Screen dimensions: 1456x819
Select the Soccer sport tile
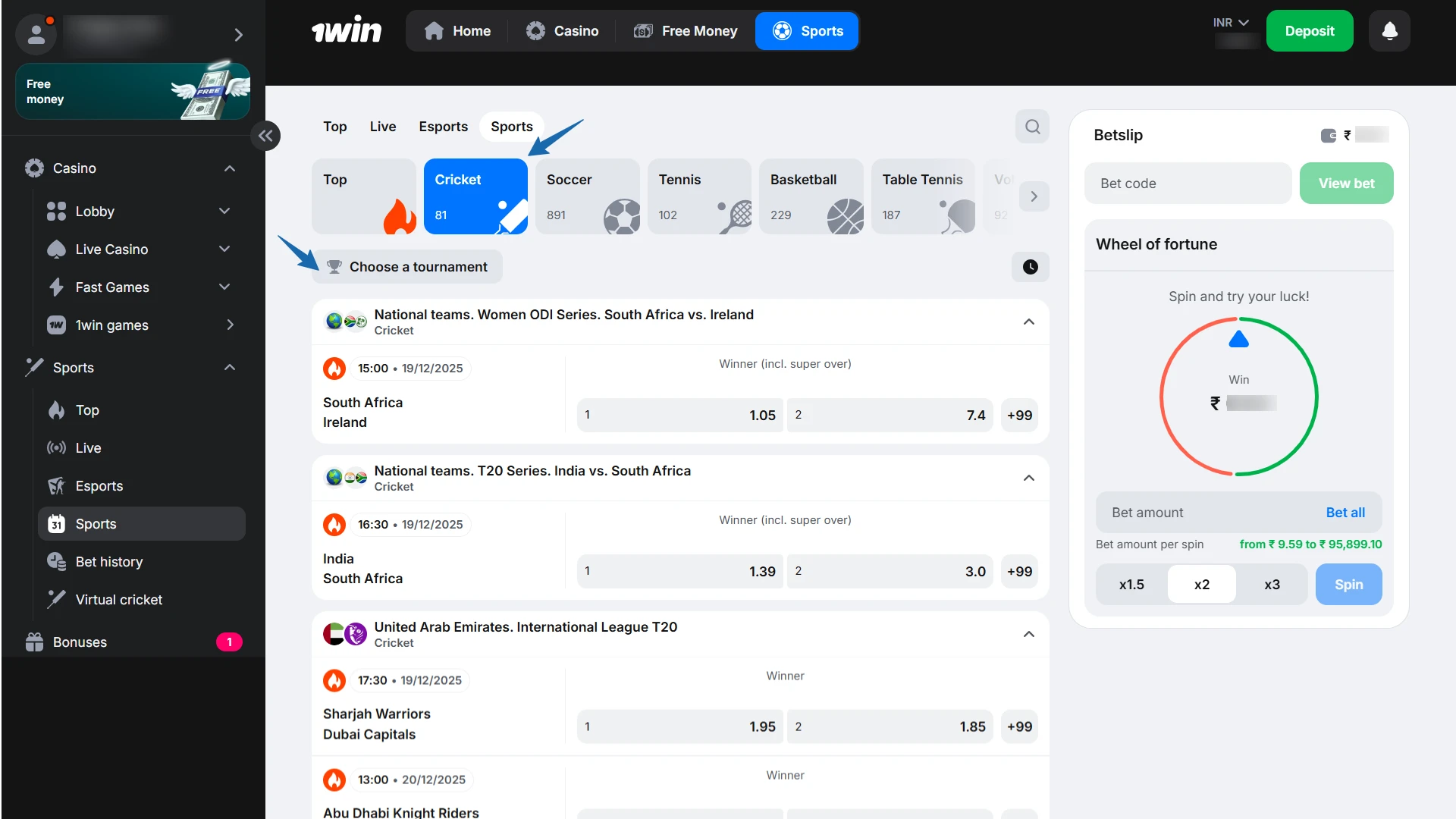588,196
